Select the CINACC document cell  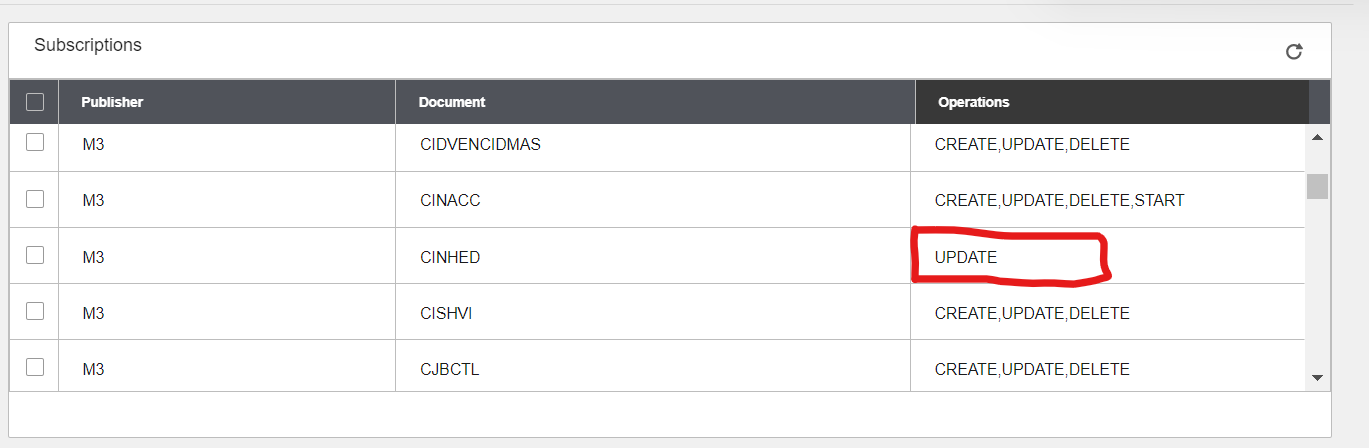(653, 201)
